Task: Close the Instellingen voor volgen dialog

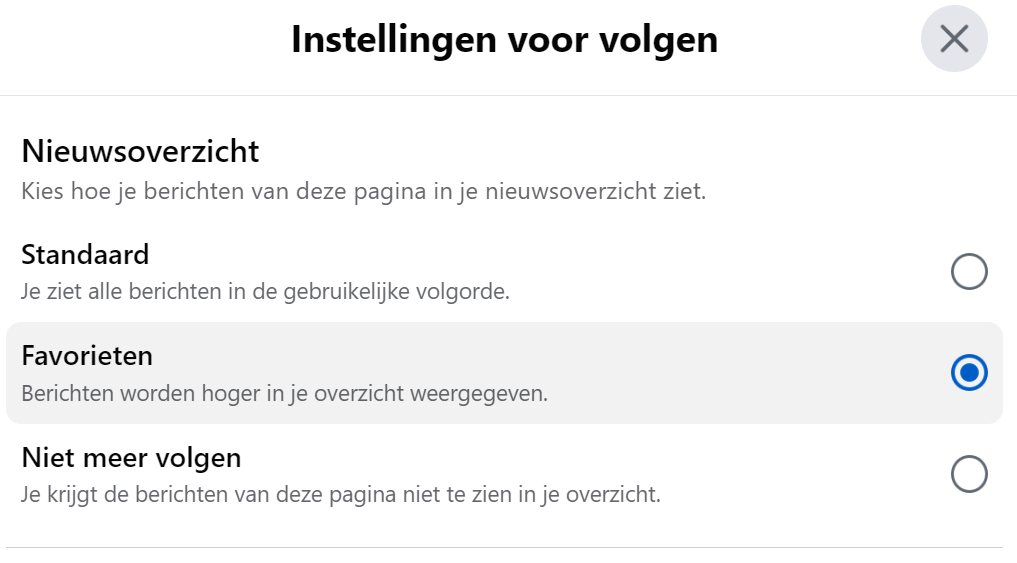Action: click(954, 39)
